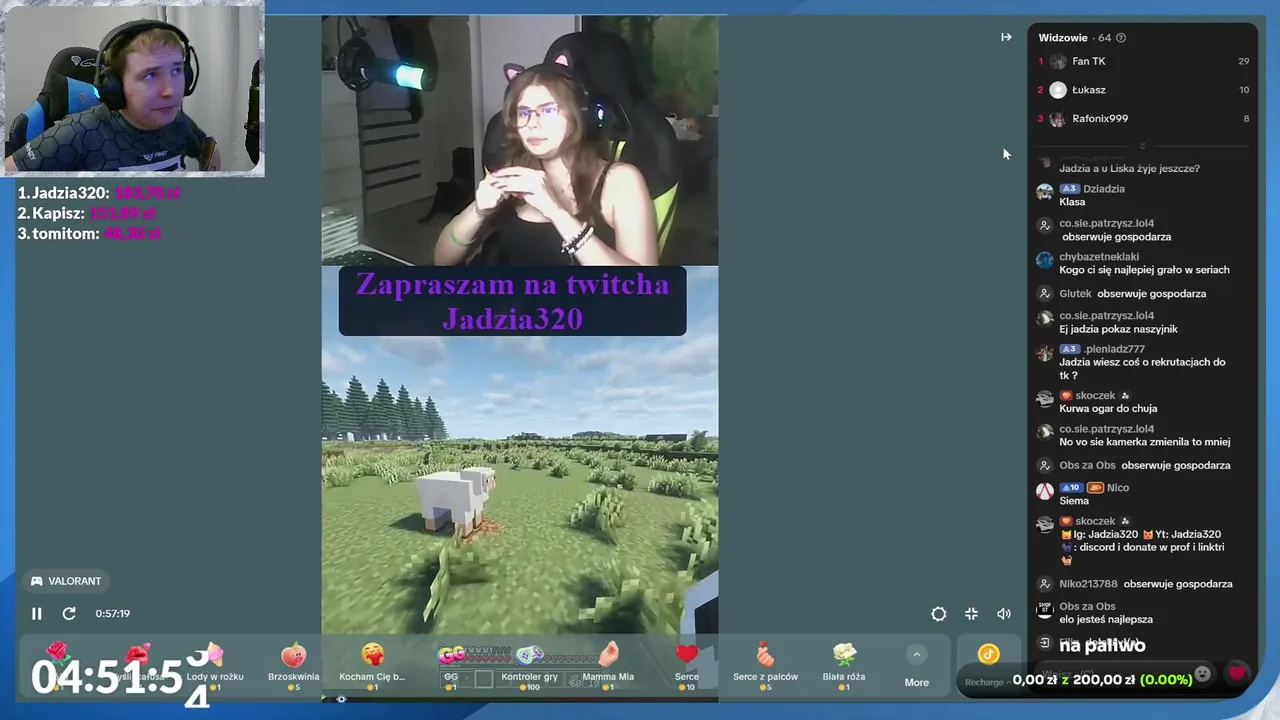The image size is (1280, 720).
Task: Click the stream elapsed time 0:57:19
Action: [x=113, y=614]
